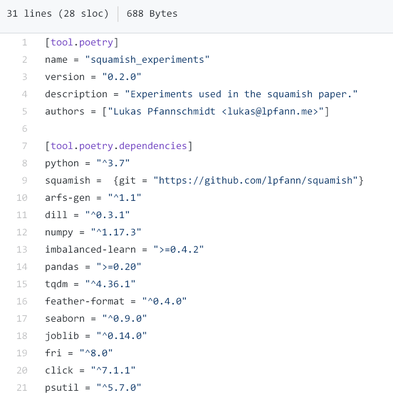Click line number 6
The image size is (393, 400).
click(x=24, y=129)
